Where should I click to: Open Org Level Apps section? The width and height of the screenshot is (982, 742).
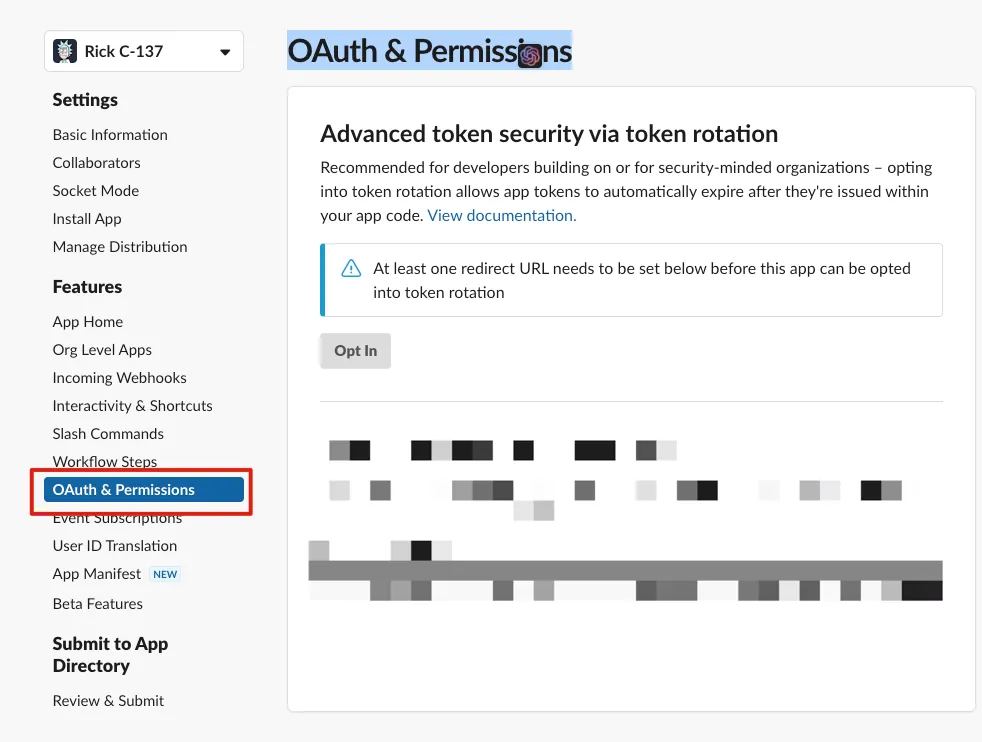[x=102, y=350]
